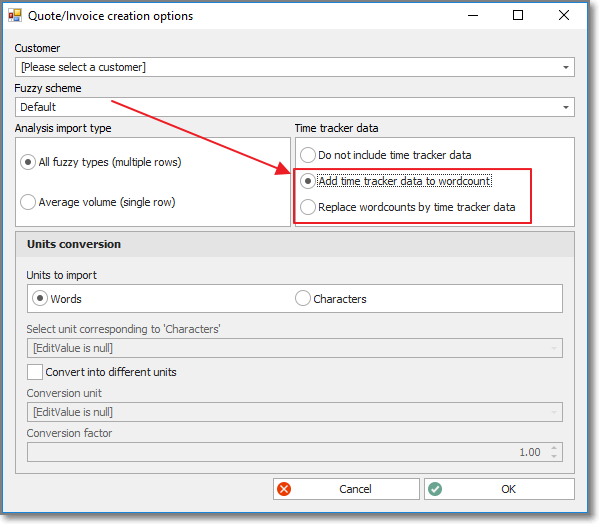Increase the Conversion factor with the up arrow
Screen dimensions: 599x524
click(554, 448)
